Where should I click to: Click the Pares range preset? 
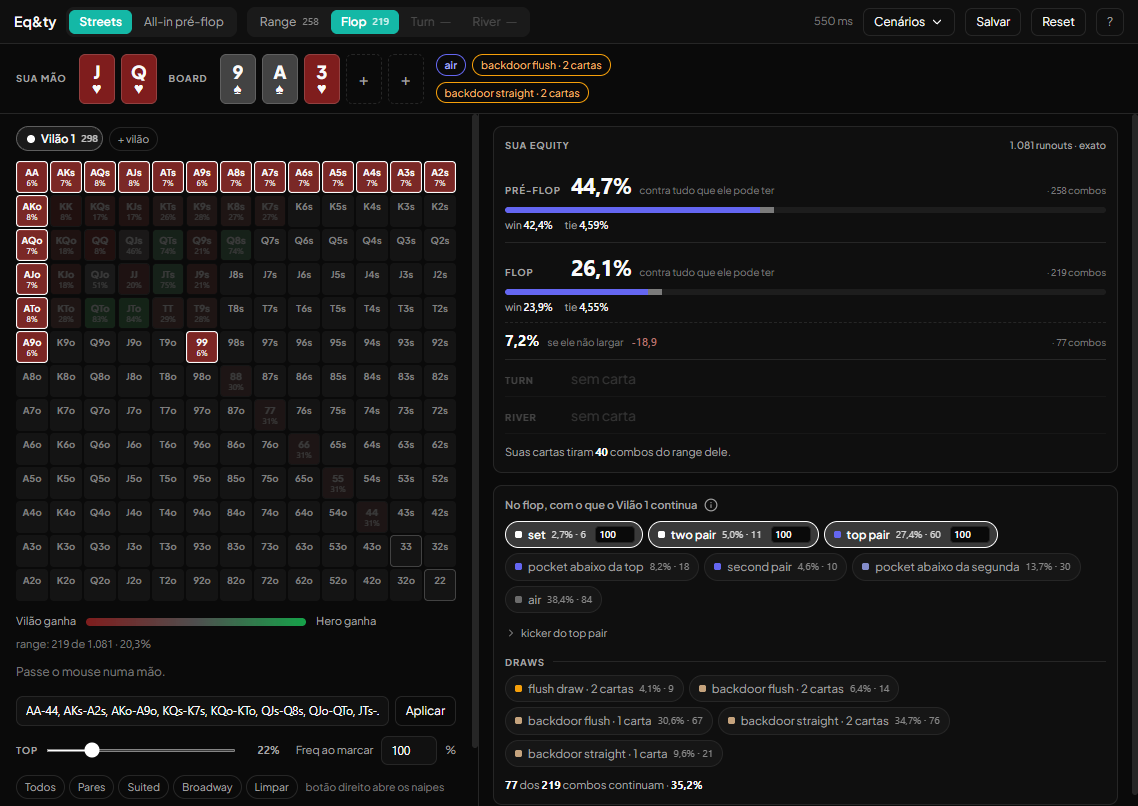91,787
